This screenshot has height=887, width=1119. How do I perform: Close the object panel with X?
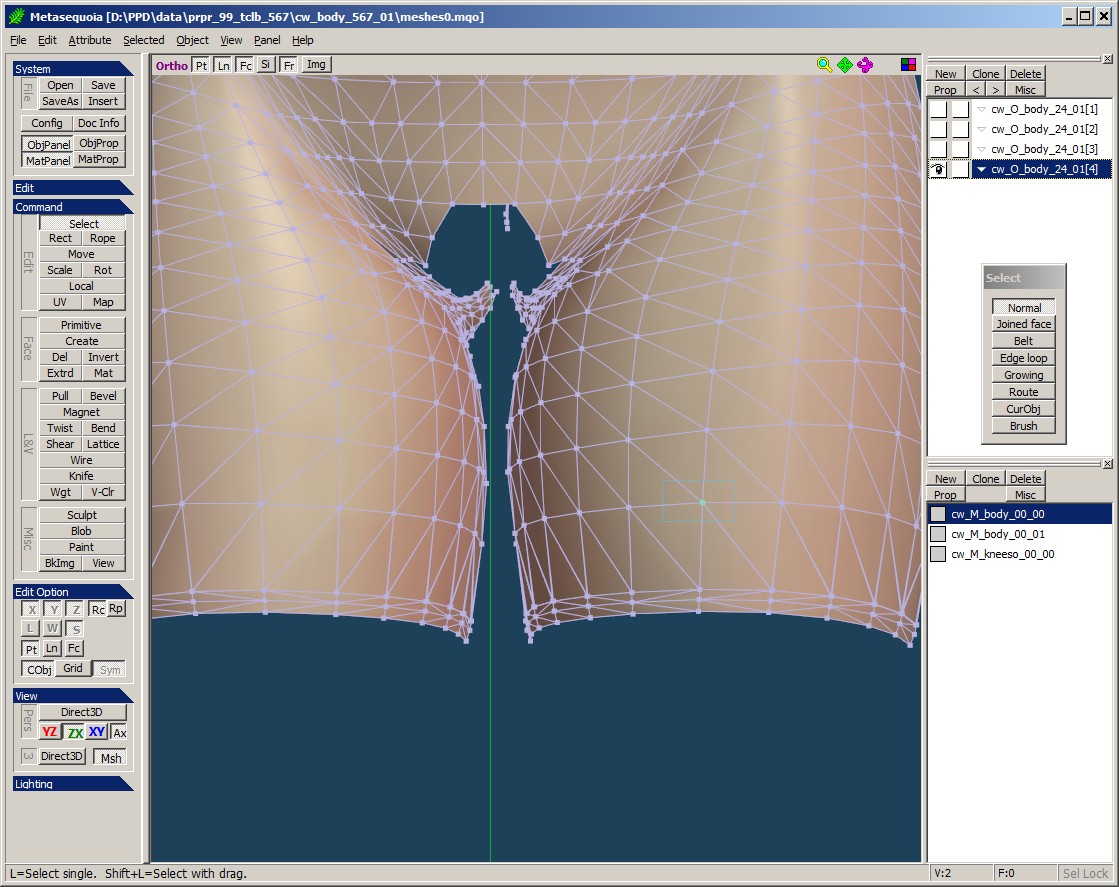point(1108,59)
